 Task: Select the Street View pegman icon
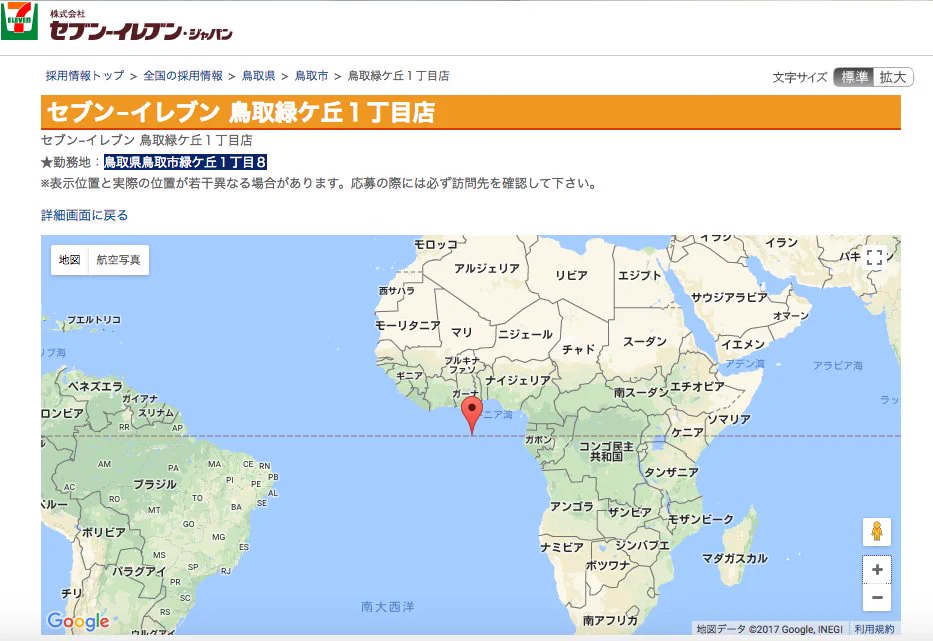(877, 531)
